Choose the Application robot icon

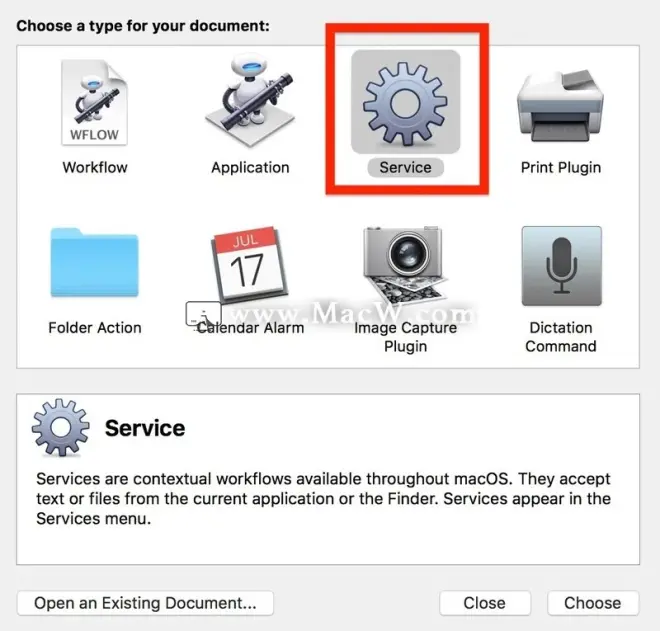250,101
